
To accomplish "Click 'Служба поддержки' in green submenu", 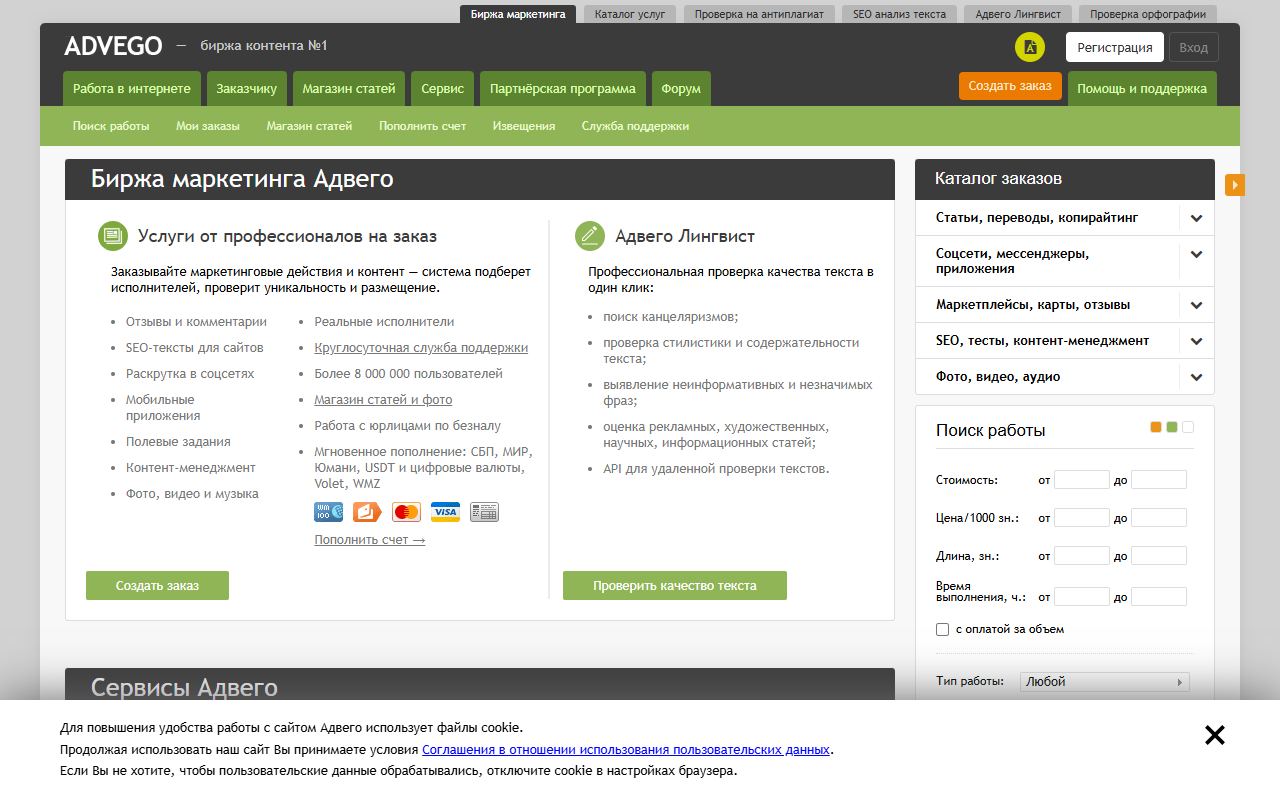I will coord(635,126).
